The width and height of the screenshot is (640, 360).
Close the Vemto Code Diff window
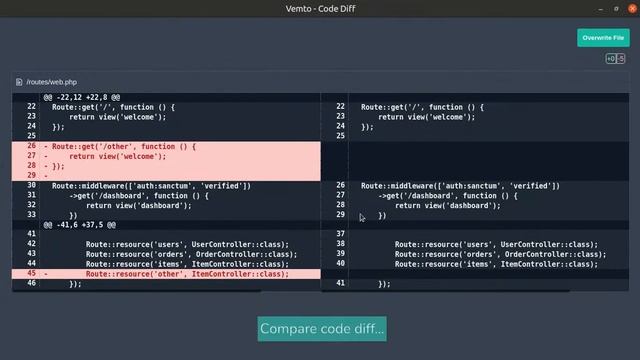pos(632,9)
